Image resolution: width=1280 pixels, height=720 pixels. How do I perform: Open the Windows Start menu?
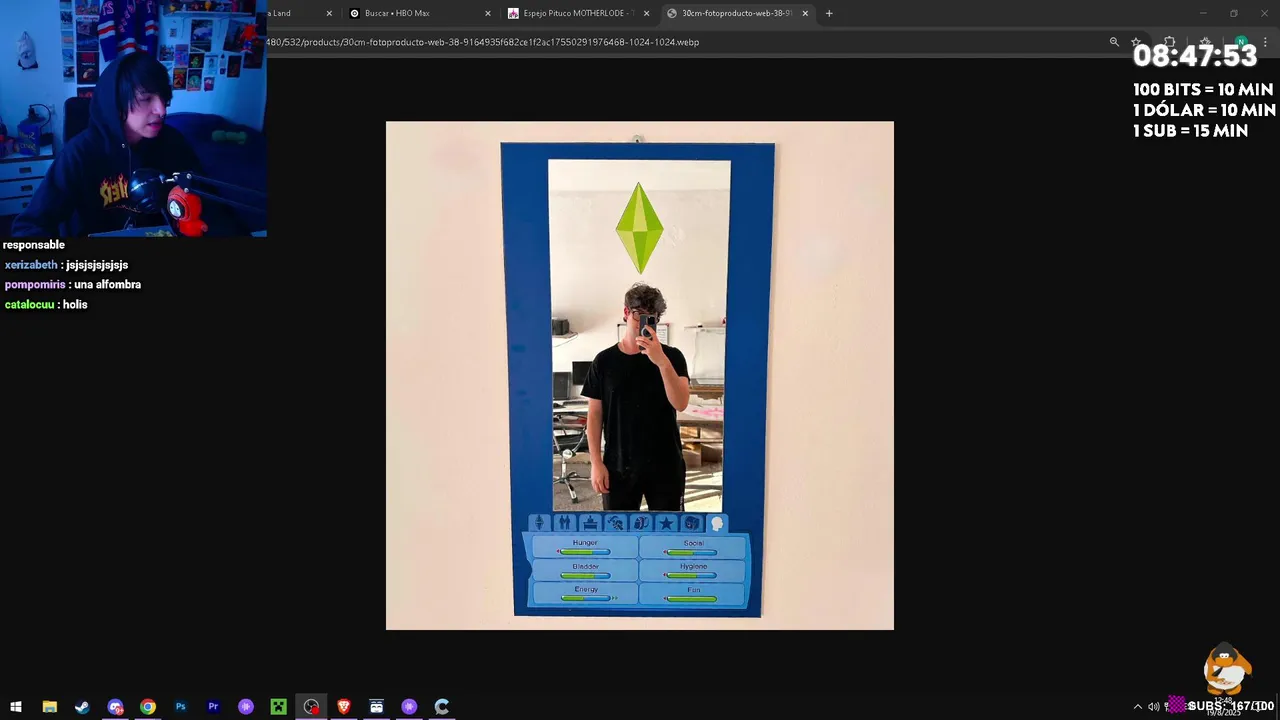[x=16, y=707]
